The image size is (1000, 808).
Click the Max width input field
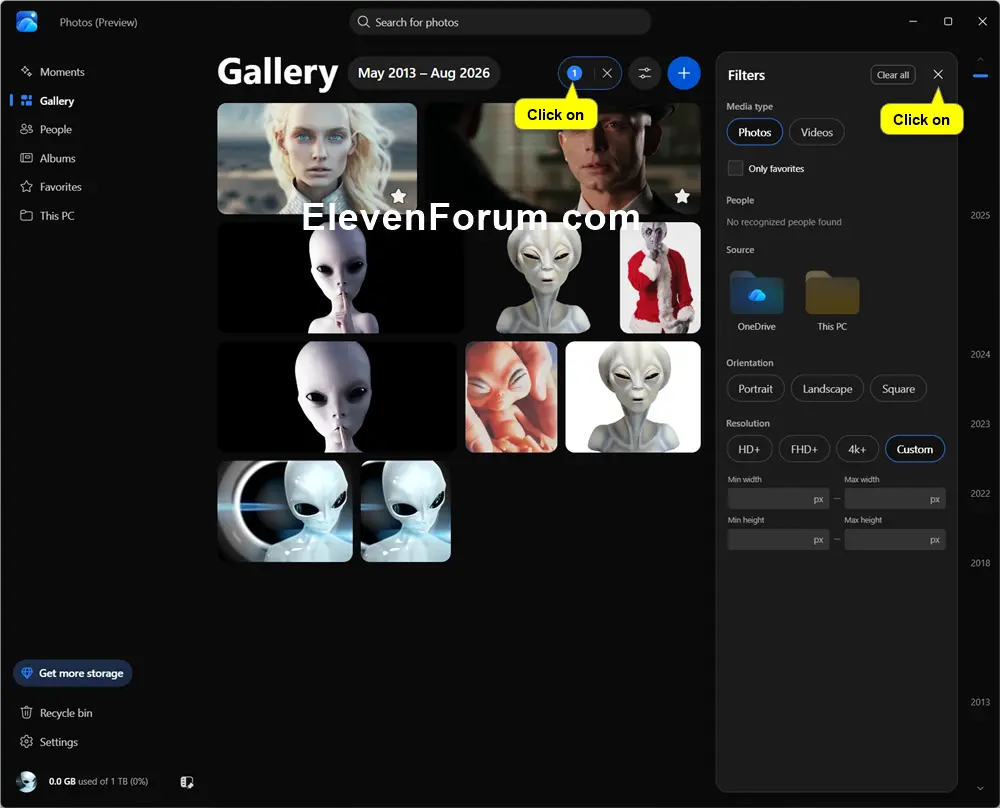click(x=895, y=499)
